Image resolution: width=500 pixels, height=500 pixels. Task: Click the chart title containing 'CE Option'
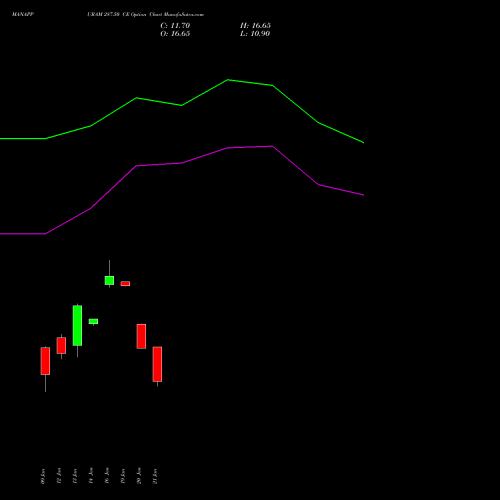(x=145, y=15)
